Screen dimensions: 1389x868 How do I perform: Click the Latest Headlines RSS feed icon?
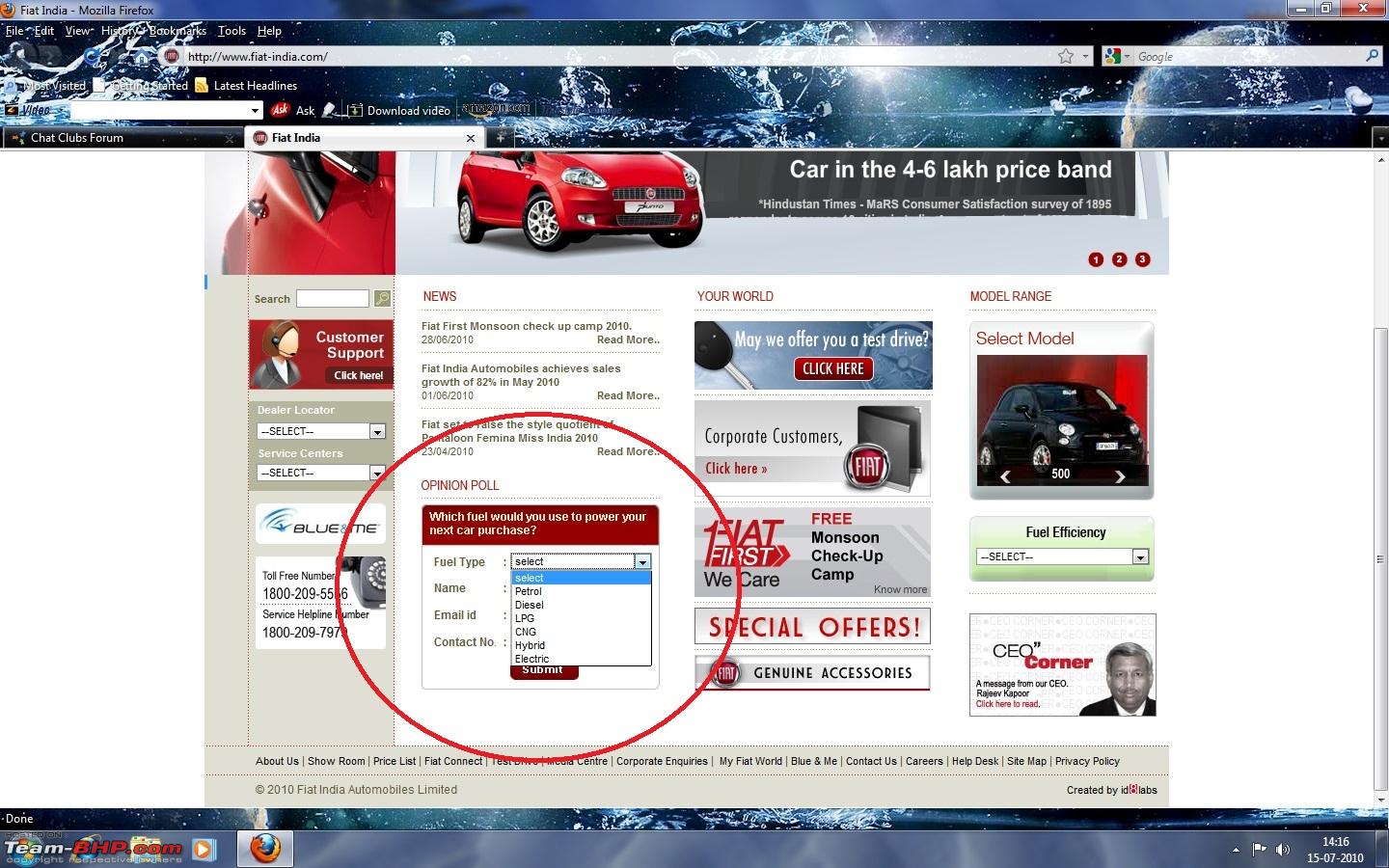(202, 85)
